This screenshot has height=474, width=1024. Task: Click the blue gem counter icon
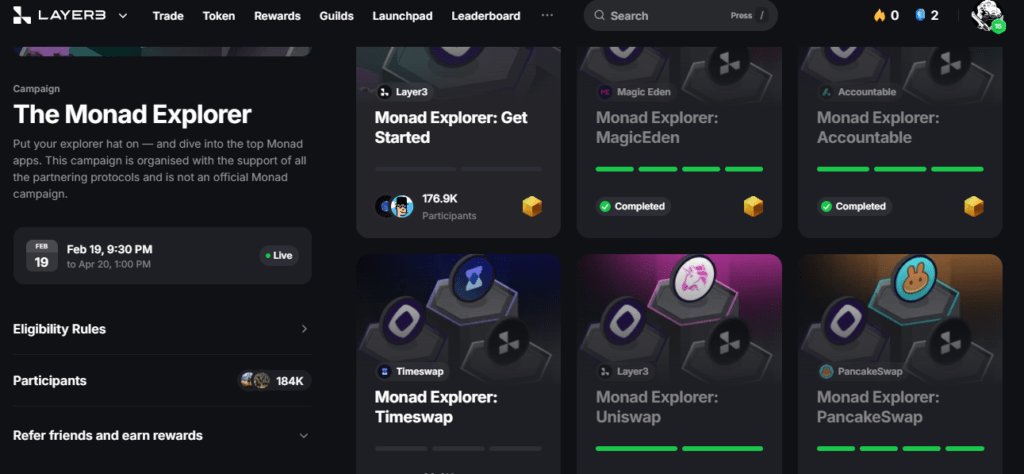[919, 16]
